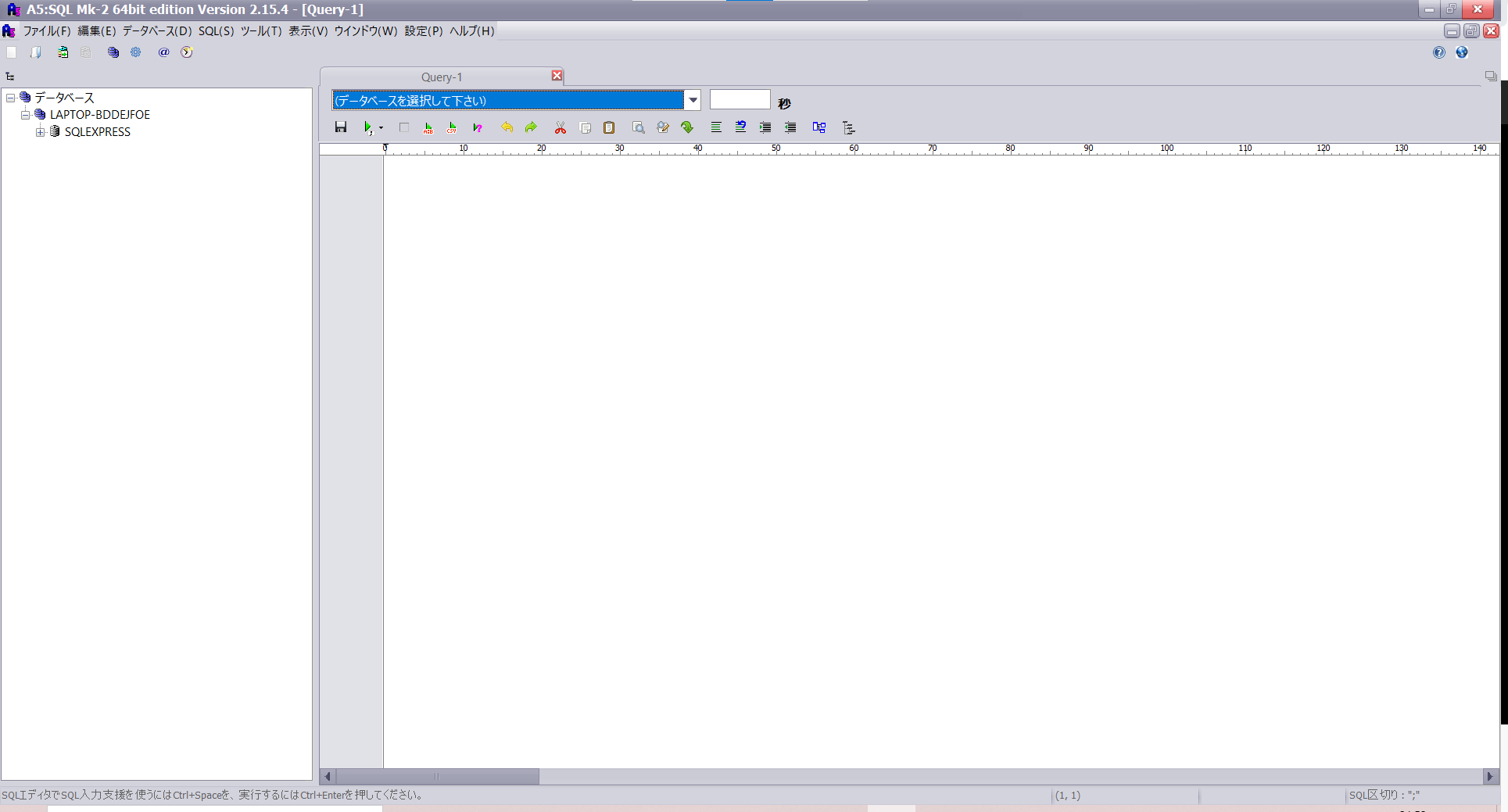Close the Query-1 tab with red X

557,76
